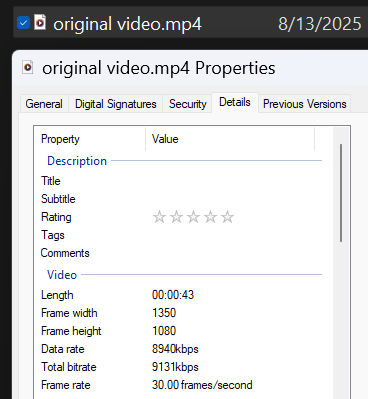Viewport: 368px width, 399px height.
Task: Click the Value column header
Action: point(230,139)
